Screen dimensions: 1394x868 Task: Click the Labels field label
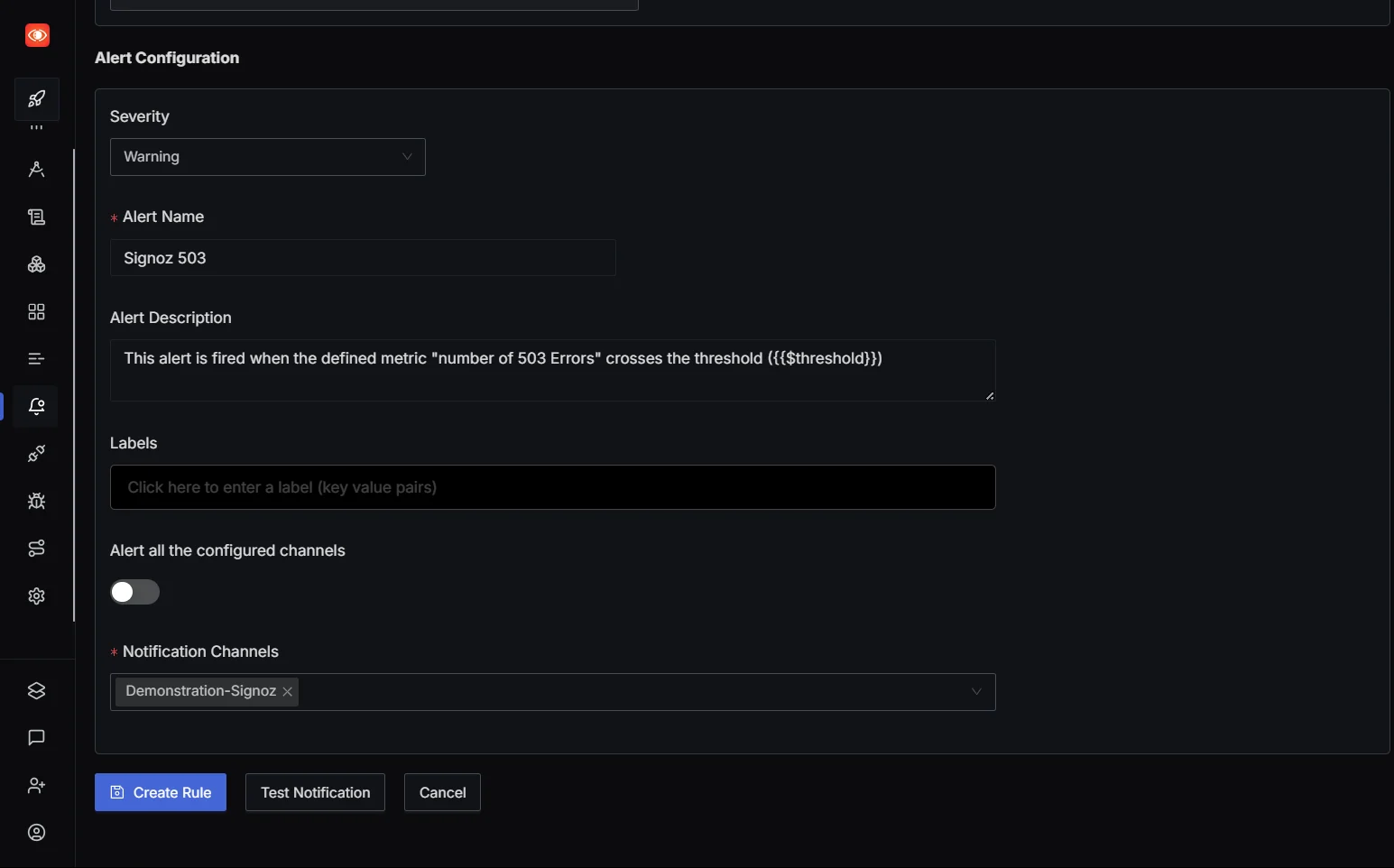pos(134,443)
